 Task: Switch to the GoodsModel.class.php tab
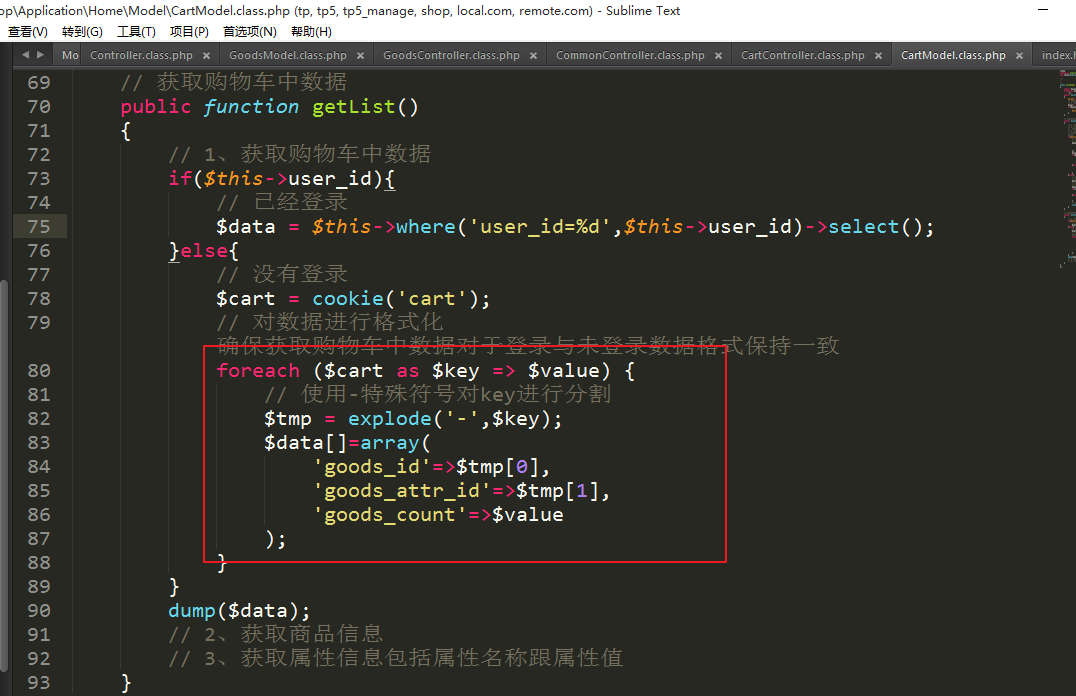287,56
